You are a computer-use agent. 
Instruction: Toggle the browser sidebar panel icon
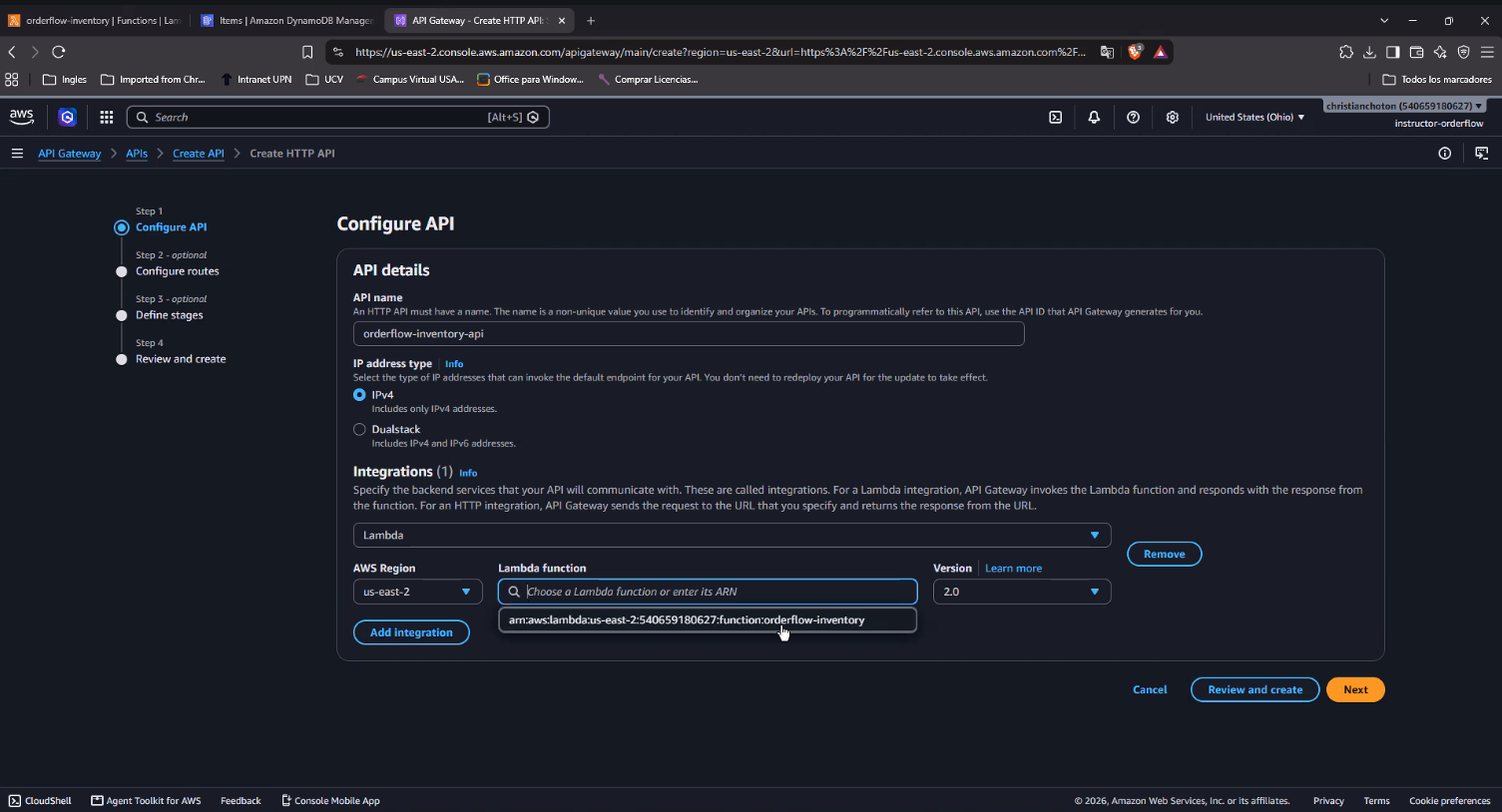(1393, 52)
